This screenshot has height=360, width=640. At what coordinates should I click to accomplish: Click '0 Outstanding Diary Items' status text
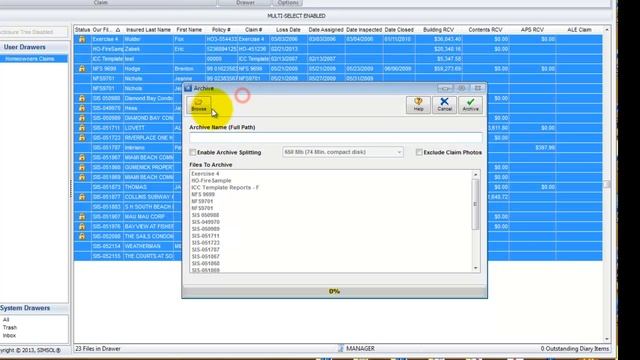tap(575, 349)
